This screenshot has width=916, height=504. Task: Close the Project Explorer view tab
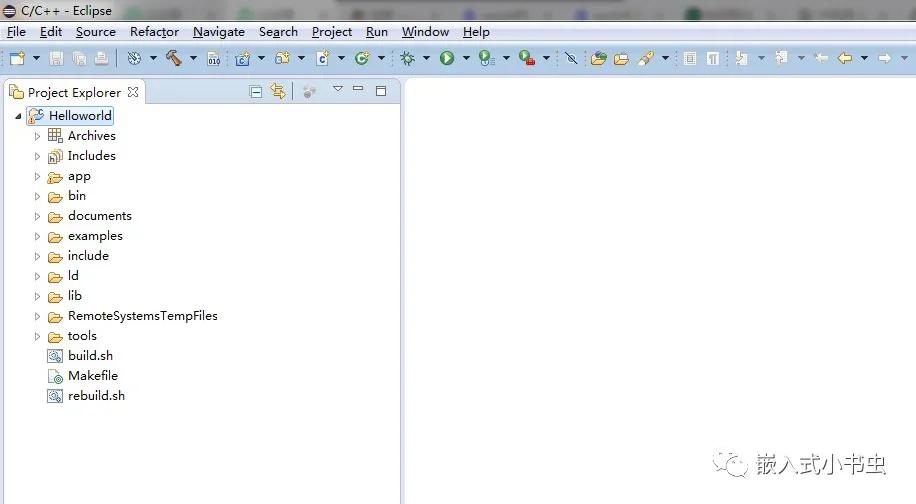[133, 92]
